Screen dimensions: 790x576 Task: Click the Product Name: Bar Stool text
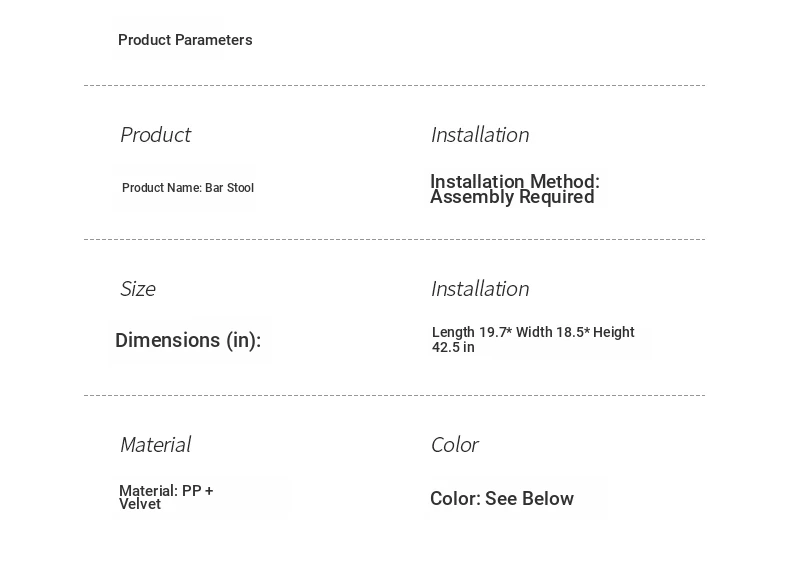coord(188,188)
